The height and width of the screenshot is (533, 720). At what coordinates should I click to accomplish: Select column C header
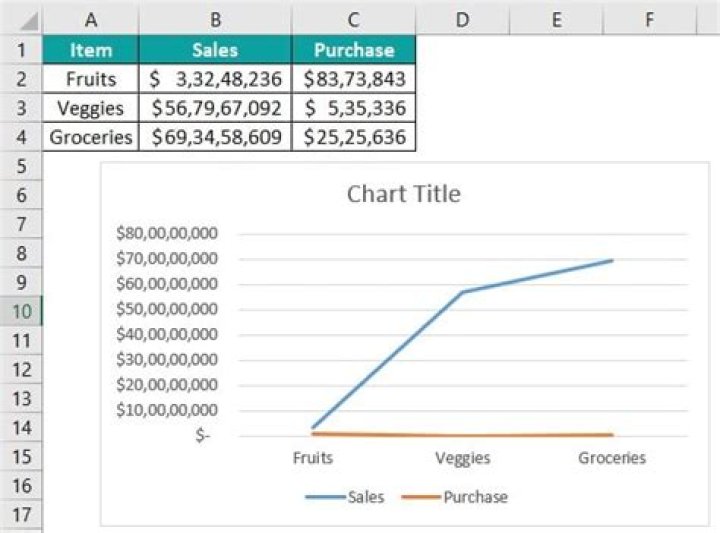[x=353, y=20]
